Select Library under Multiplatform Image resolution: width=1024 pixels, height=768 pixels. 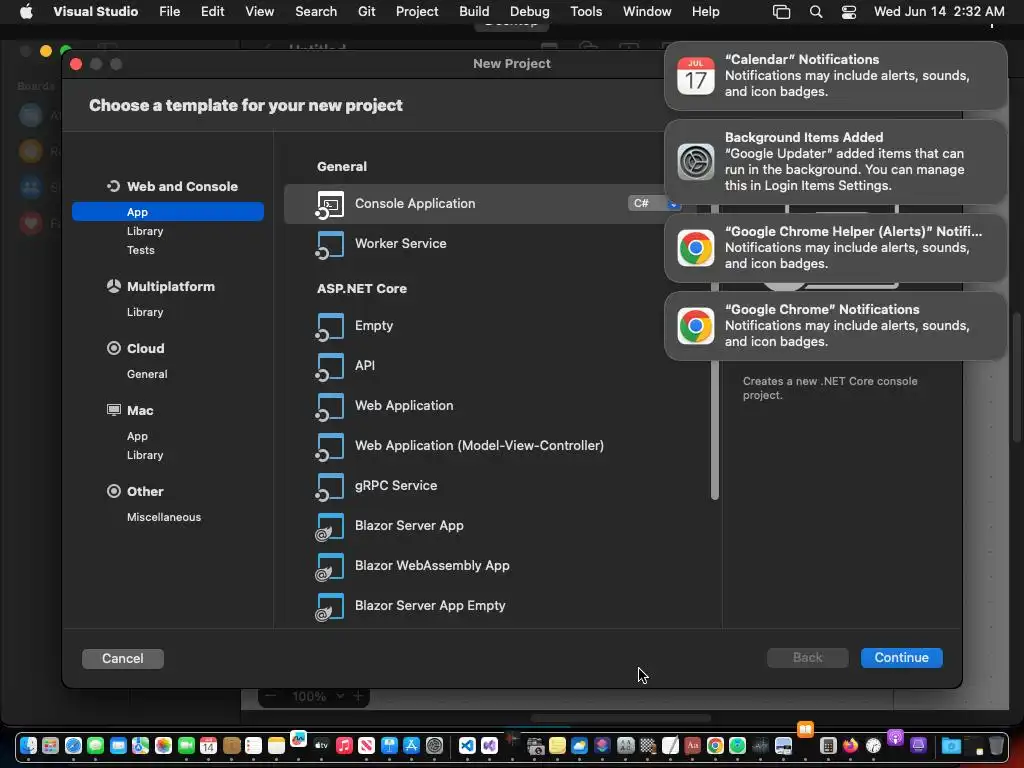click(x=145, y=312)
